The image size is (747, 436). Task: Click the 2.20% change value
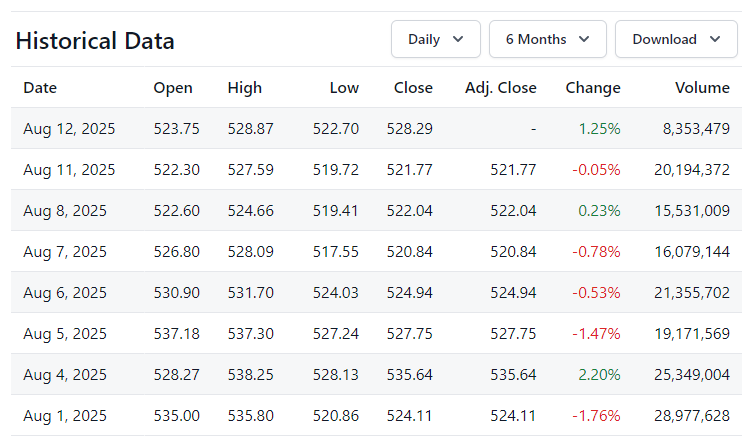(599, 375)
